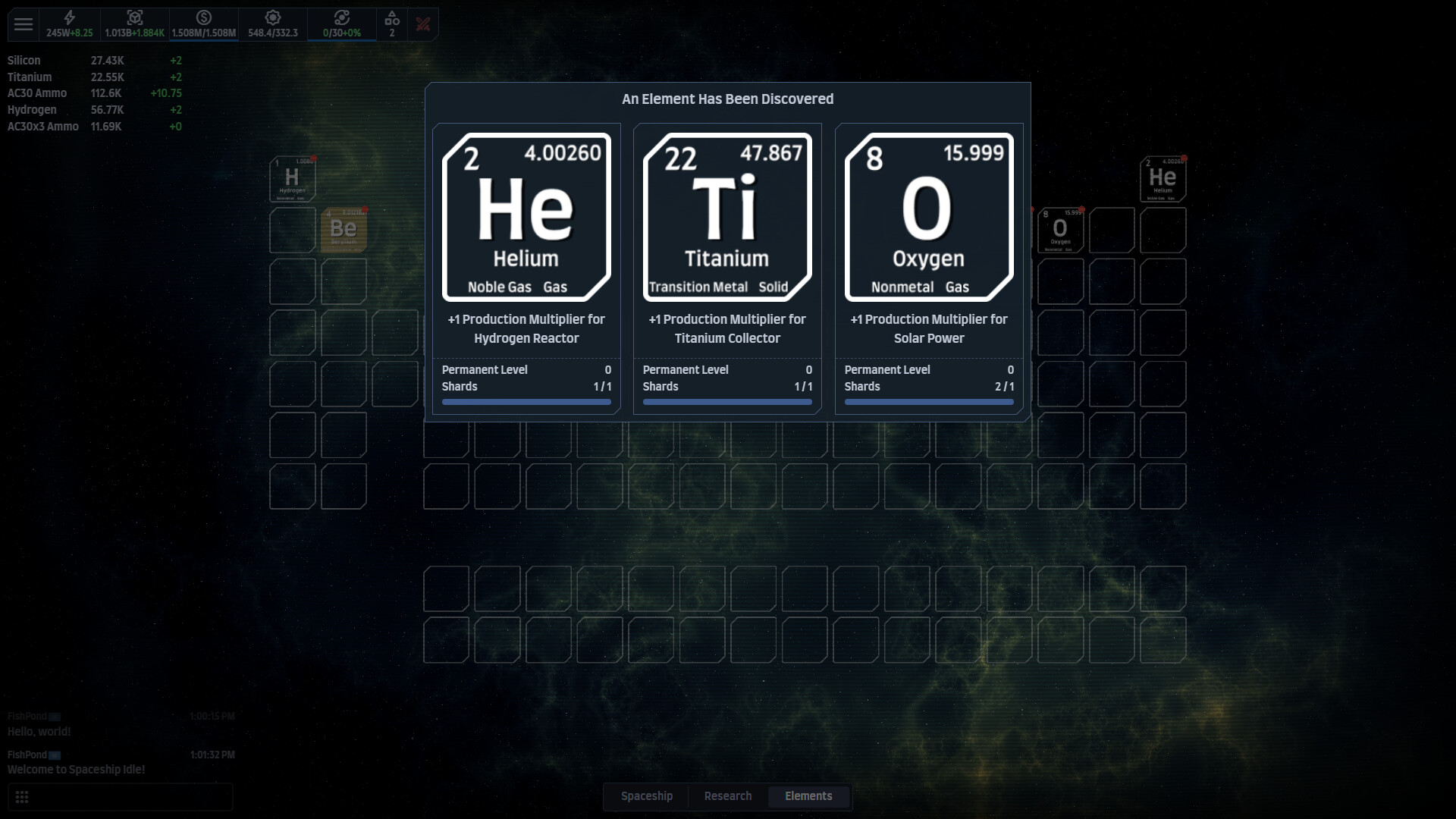Click the Oxygen element discovery card

(x=928, y=216)
